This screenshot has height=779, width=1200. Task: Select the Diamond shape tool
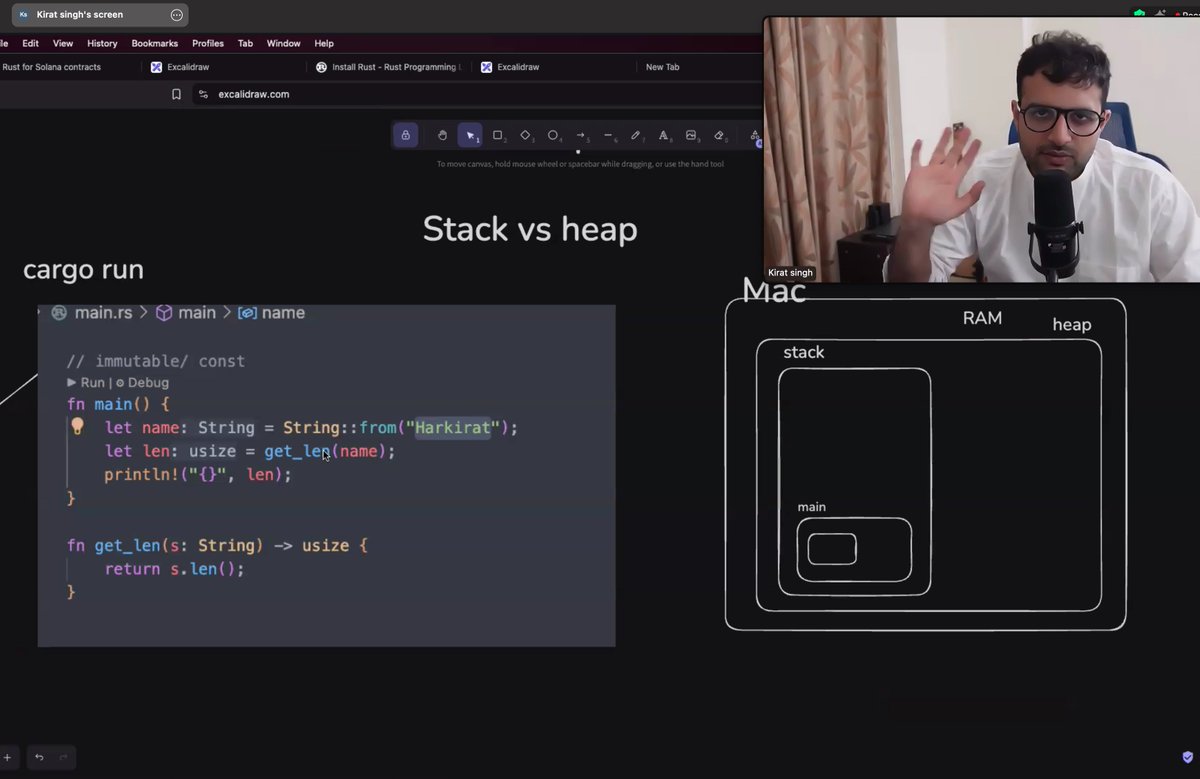[x=526, y=135]
